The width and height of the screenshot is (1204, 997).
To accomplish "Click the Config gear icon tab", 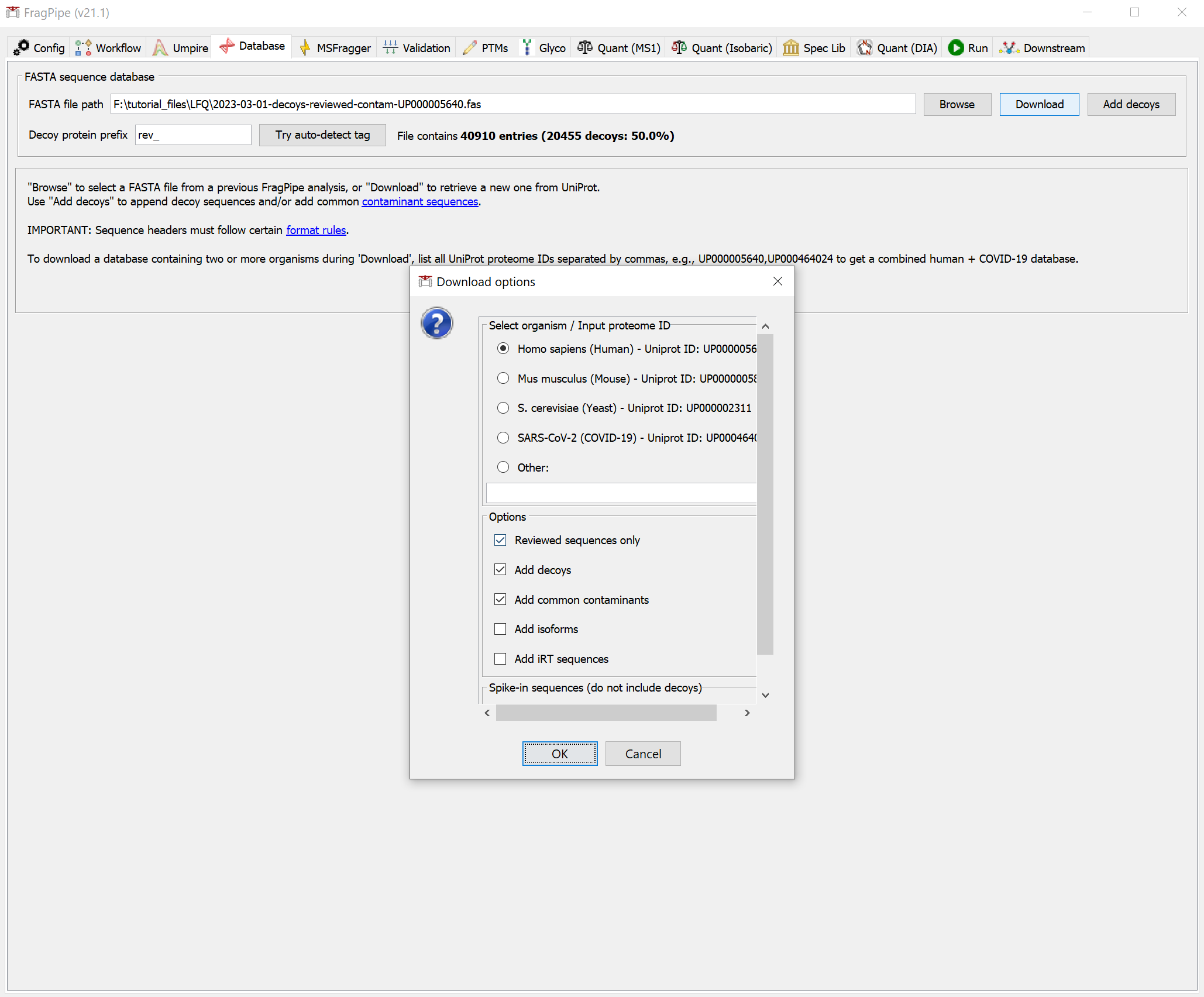I will point(22,47).
